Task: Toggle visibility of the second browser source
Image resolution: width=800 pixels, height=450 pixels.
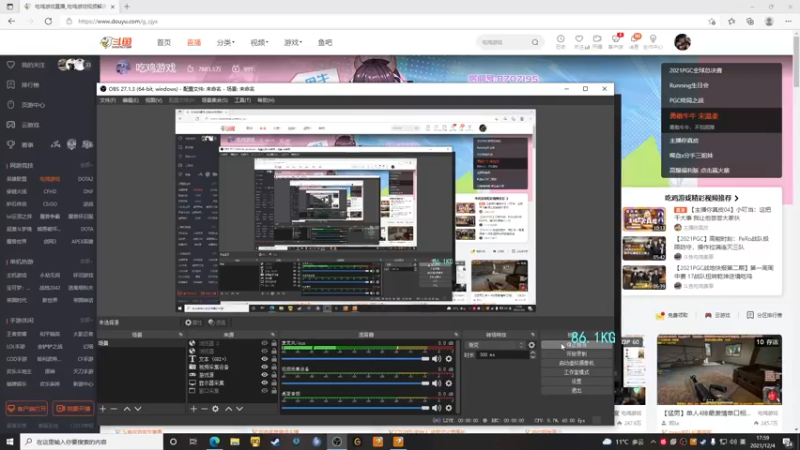Action: (264, 351)
